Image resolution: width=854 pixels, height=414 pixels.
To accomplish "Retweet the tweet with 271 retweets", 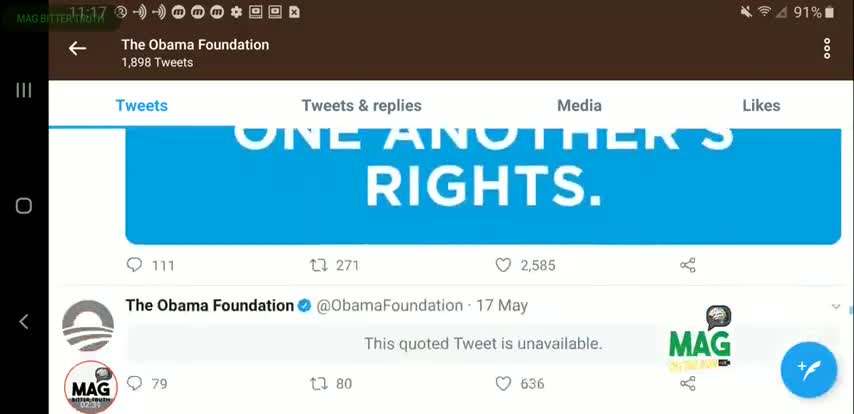I will coord(319,265).
